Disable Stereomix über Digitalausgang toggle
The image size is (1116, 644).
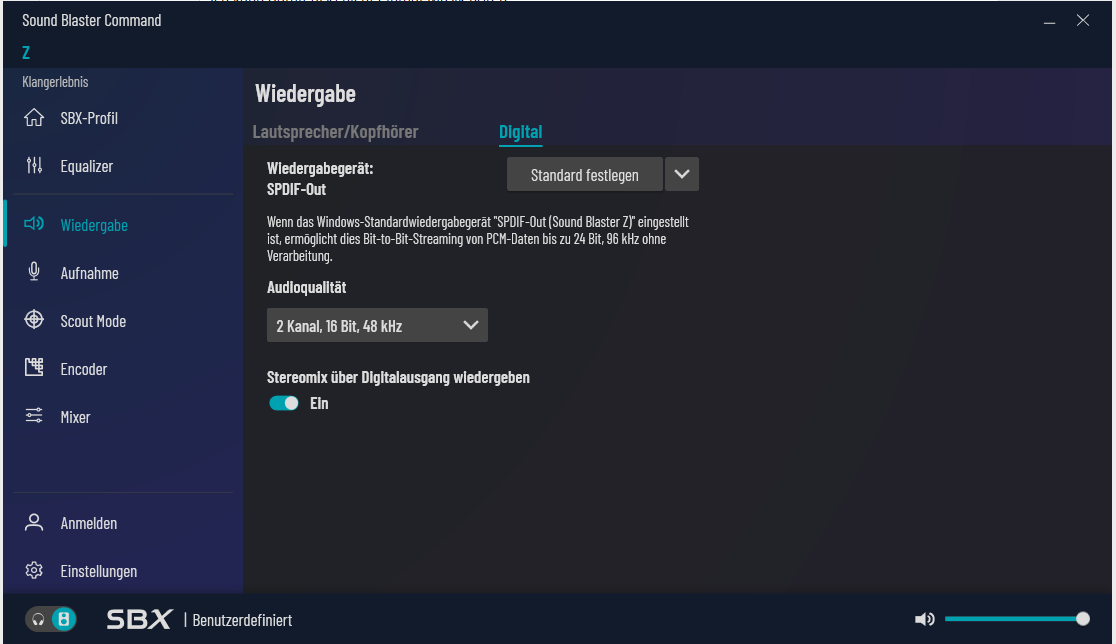pyautogui.click(x=284, y=403)
